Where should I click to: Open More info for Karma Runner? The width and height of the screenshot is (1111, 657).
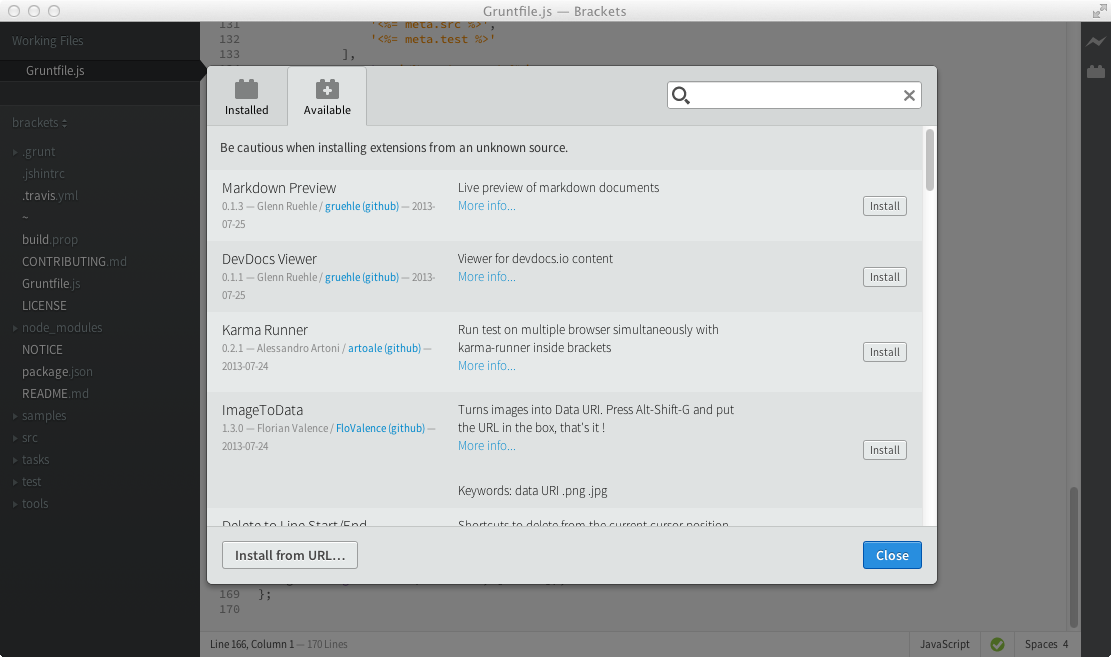pyautogui.click(x=486, y=365)
